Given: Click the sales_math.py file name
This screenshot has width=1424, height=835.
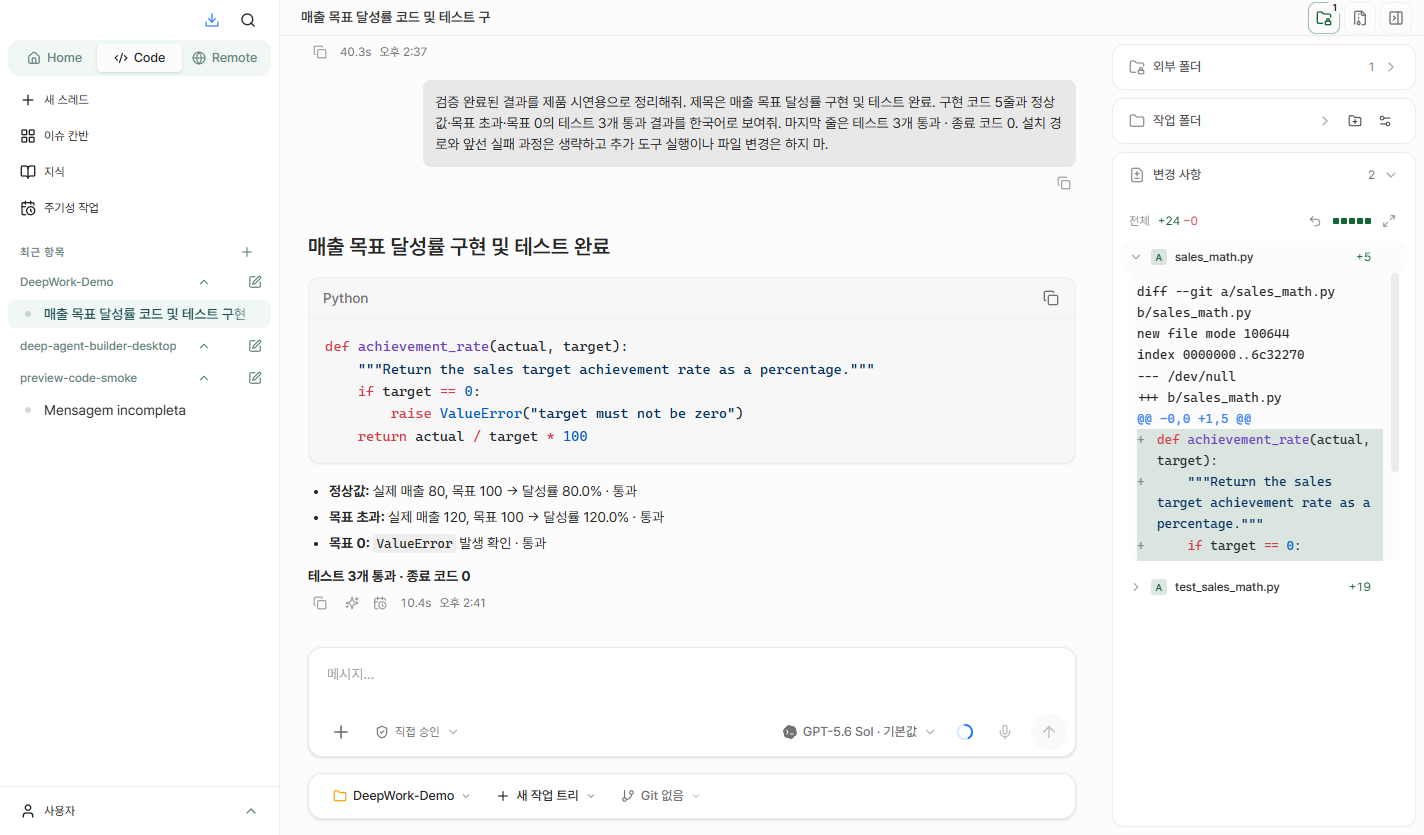Looking at the screenshot, I should click(1214, 257).
